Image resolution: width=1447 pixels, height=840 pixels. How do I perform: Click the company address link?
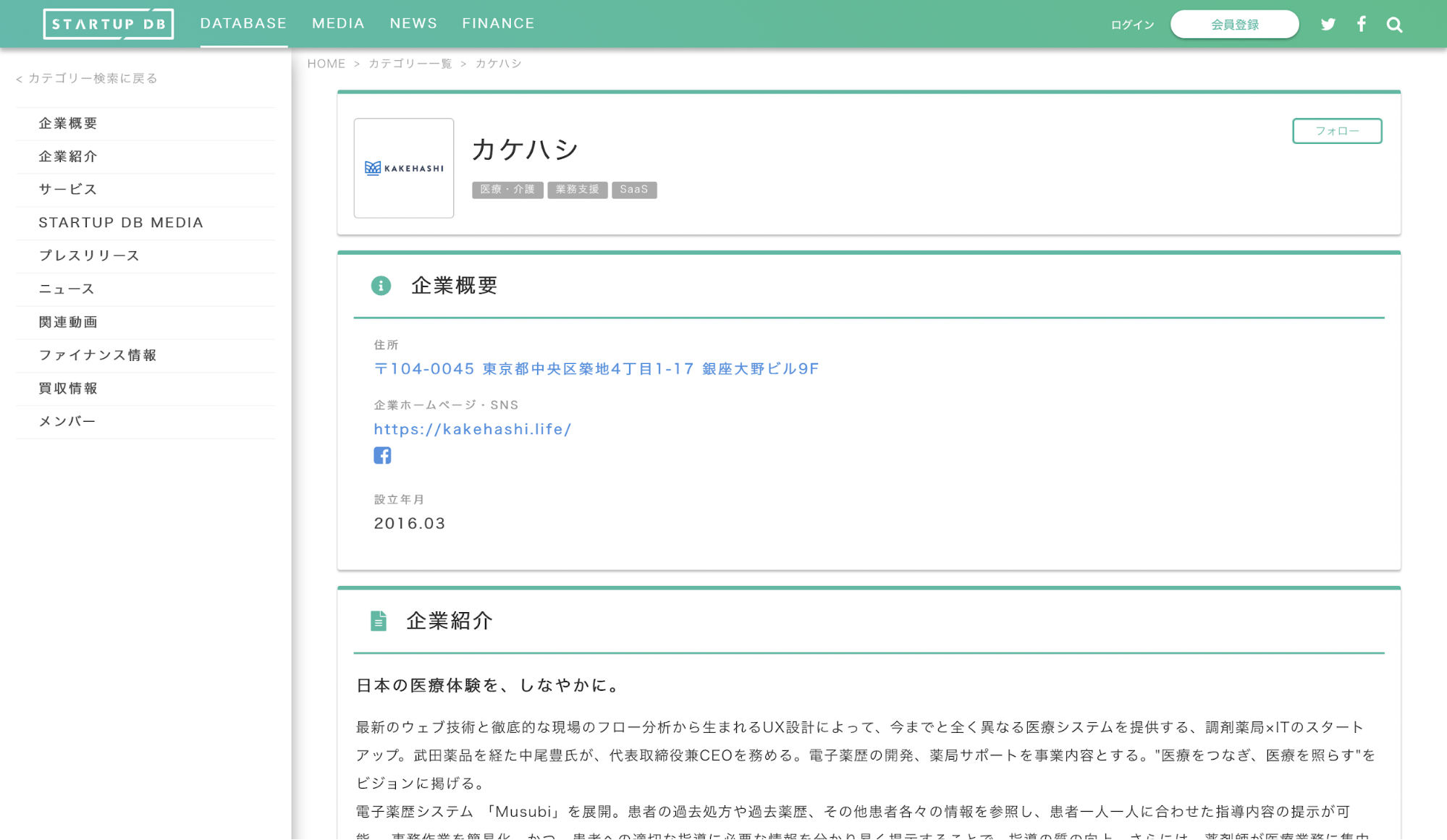(x=596, y=368)
